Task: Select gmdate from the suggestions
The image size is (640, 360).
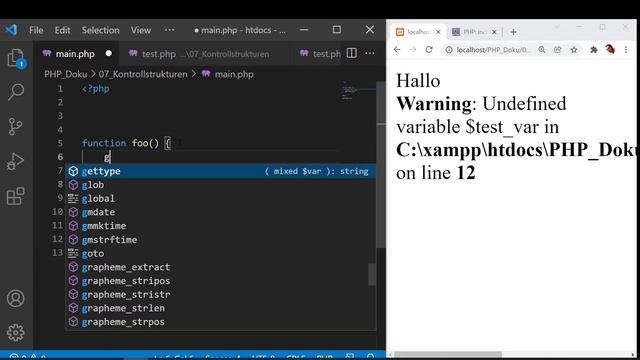Action: click(x=220, y=212)
